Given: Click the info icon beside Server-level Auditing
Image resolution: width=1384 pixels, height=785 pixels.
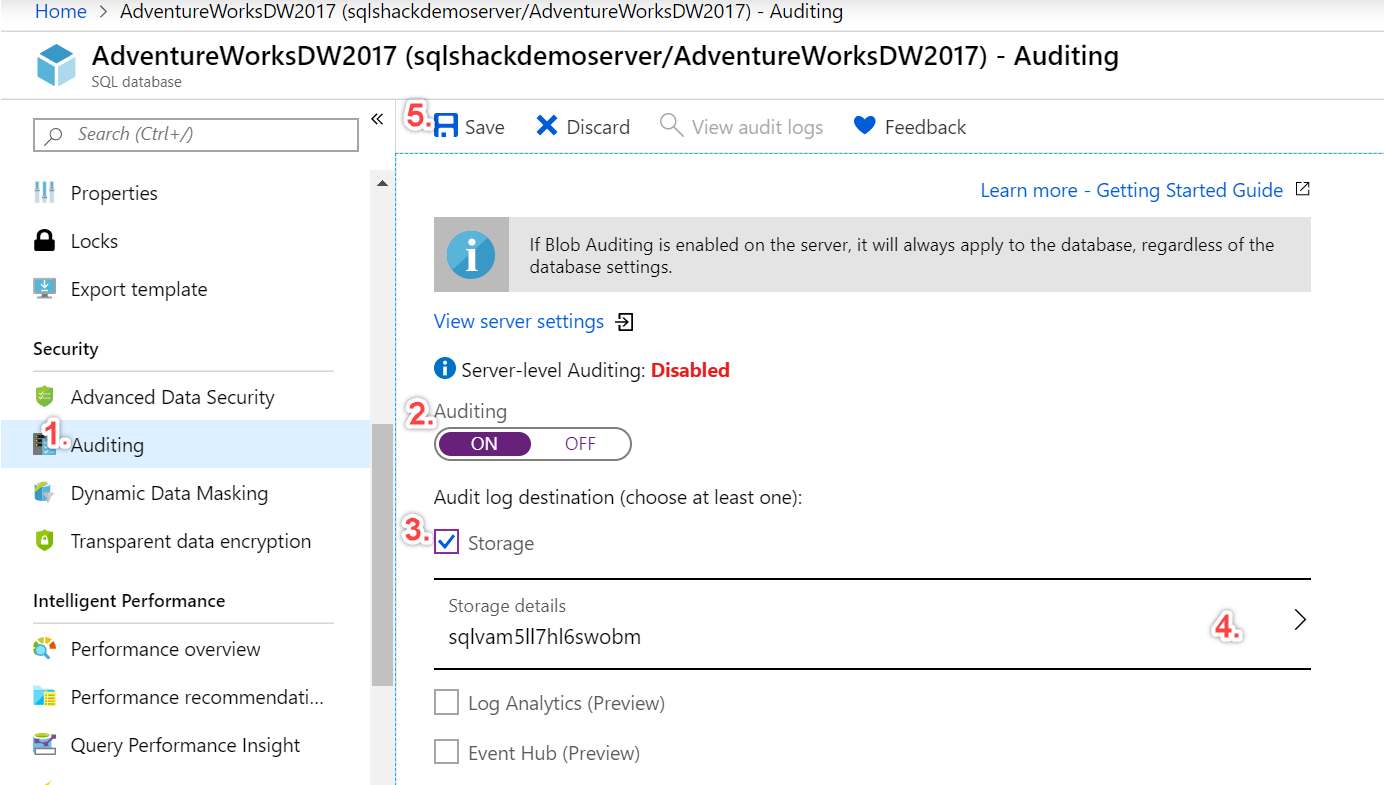Looking at the screenshot, I should coord(445,369).
